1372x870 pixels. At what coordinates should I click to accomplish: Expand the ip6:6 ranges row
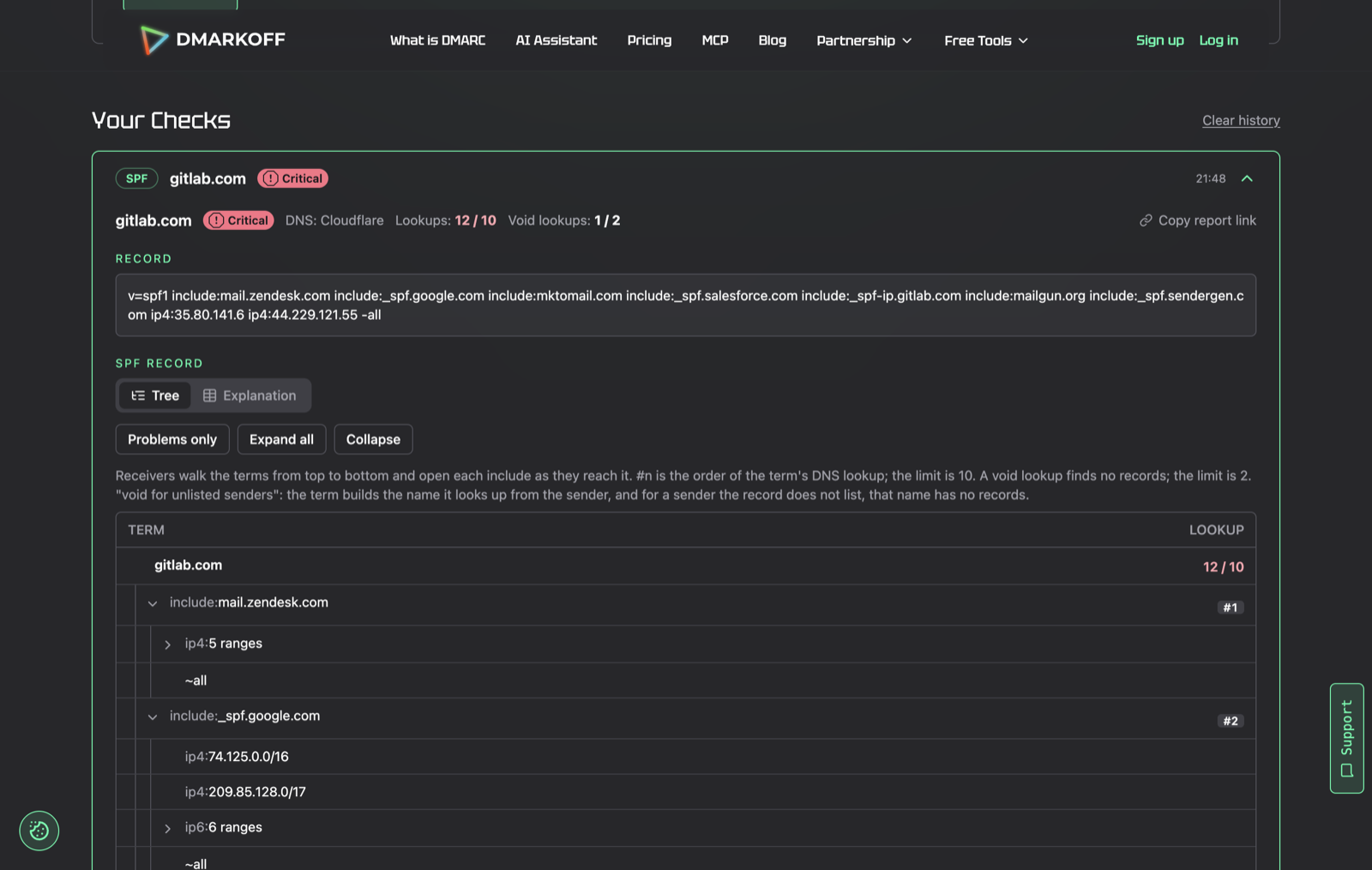coord(168,828)
